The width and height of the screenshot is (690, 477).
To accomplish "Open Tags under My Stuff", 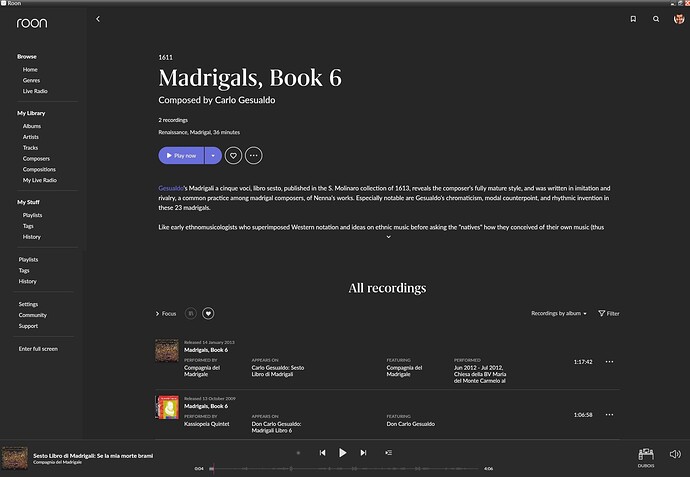I will (x=28, y=226).
